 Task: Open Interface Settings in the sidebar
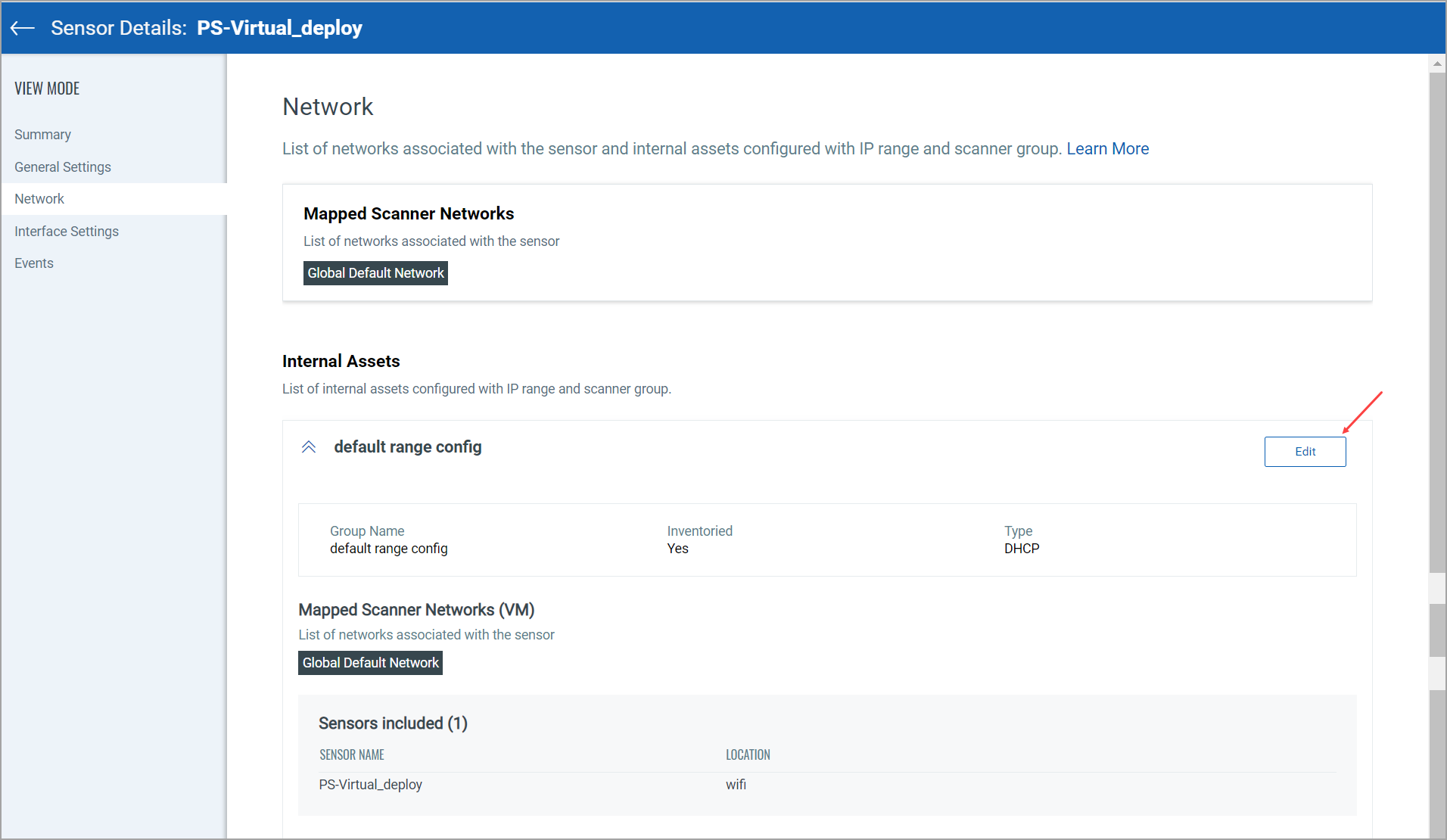[67, 232]
